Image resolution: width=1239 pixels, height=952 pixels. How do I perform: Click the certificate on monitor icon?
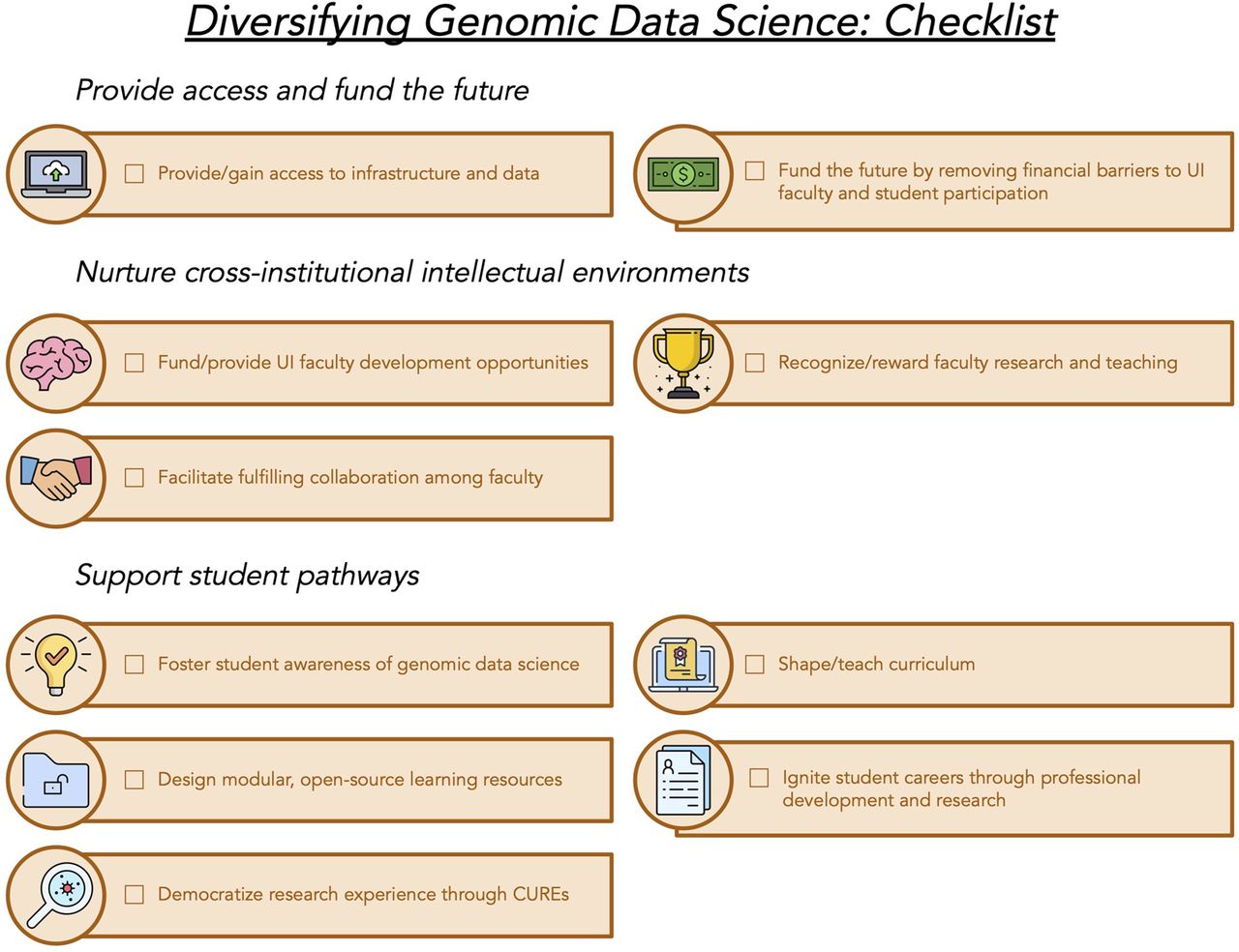click(683, 665)
